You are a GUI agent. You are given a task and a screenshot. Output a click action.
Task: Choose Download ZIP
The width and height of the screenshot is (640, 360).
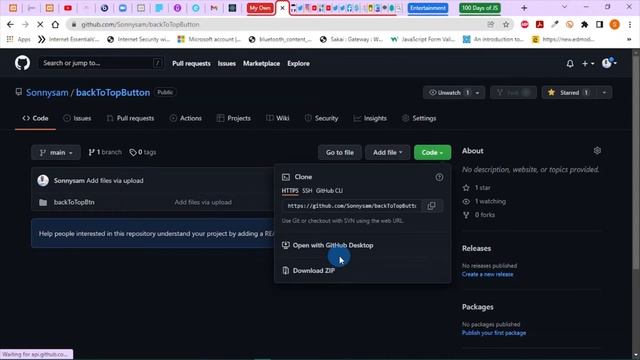(x=309, y=271)
